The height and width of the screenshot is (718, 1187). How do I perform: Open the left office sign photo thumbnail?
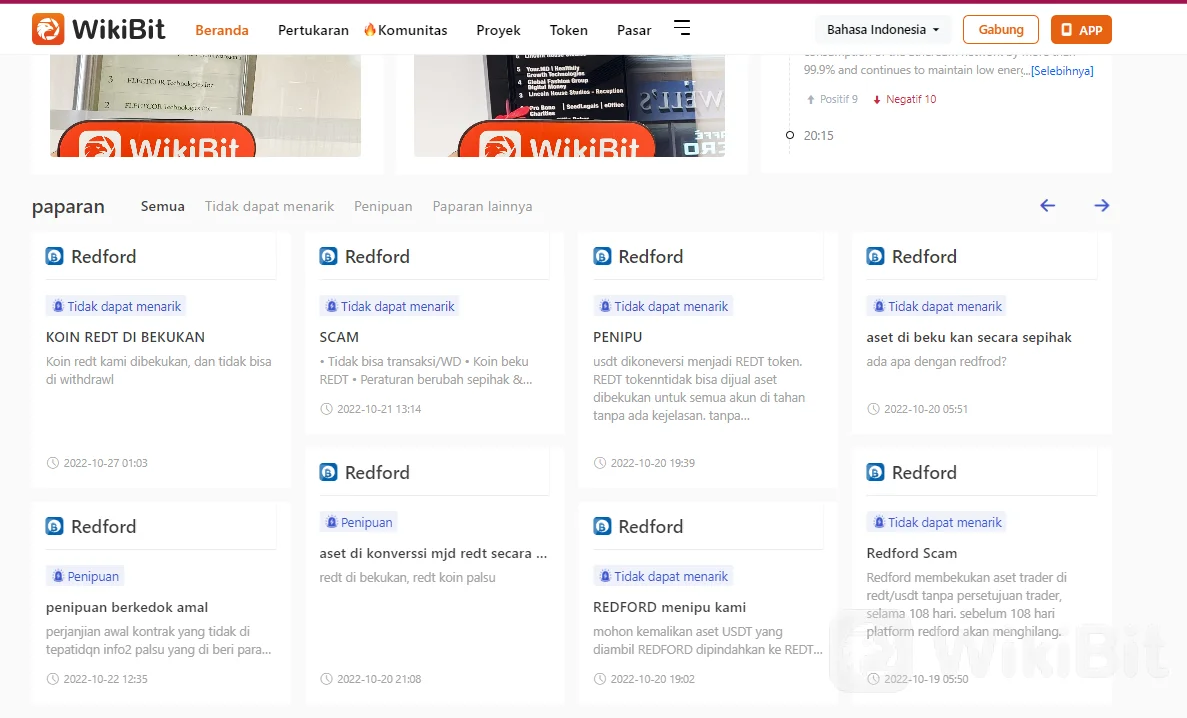205,105
